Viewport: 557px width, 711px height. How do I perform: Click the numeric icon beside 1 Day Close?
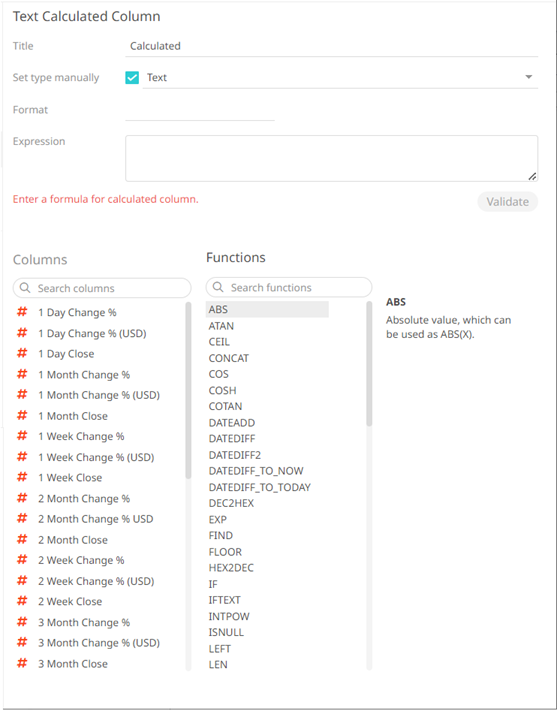tap(22, 353)
